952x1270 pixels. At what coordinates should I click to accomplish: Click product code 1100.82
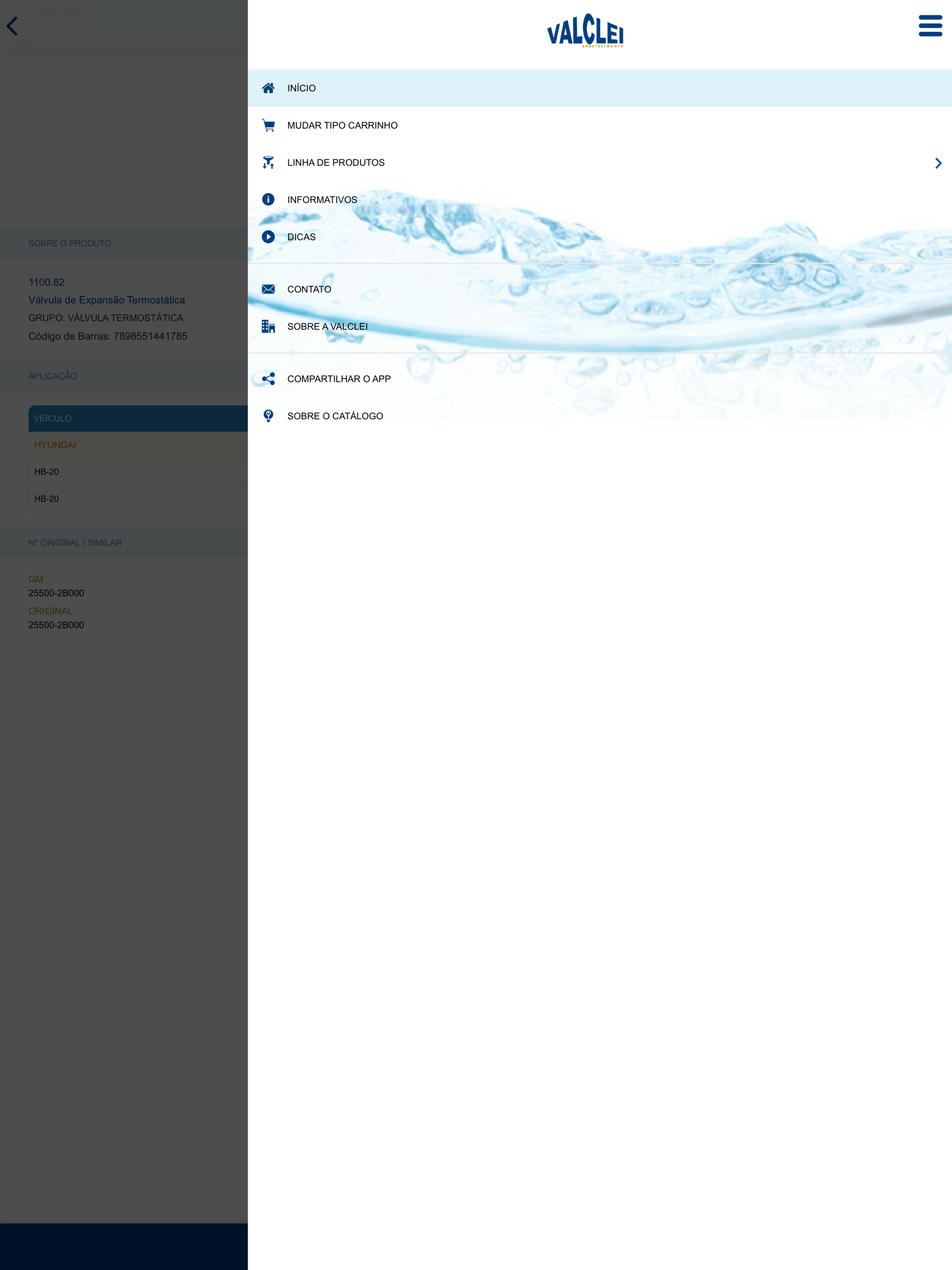pyautogui.click(x=46, y=282)
